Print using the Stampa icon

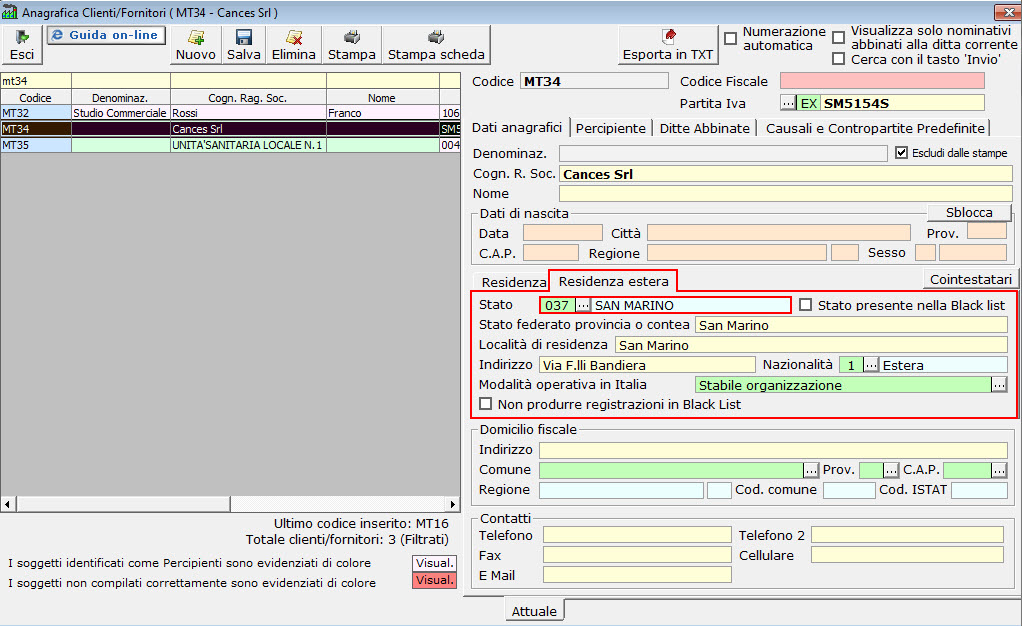coord(352,45)
